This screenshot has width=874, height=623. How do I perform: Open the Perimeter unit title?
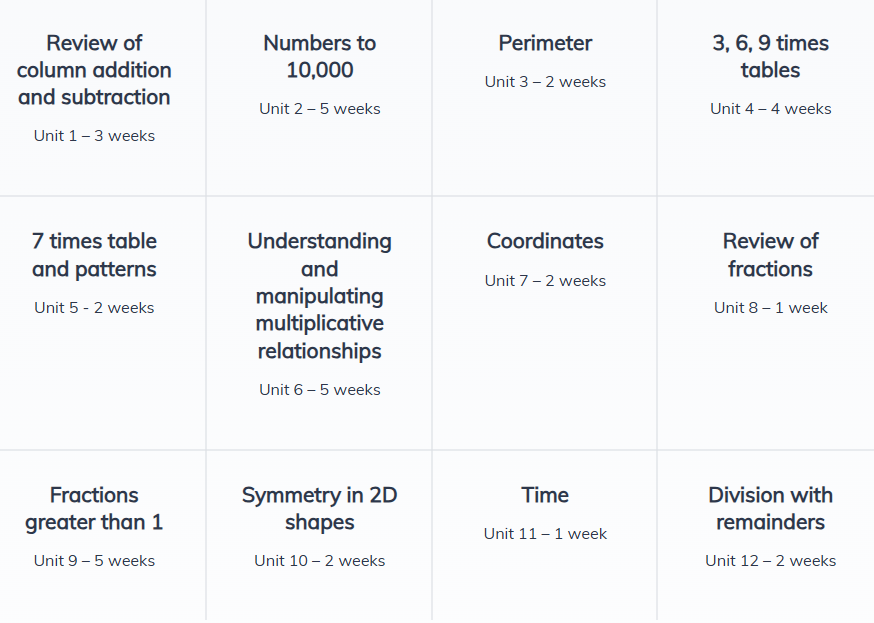(x=545, y=43)
